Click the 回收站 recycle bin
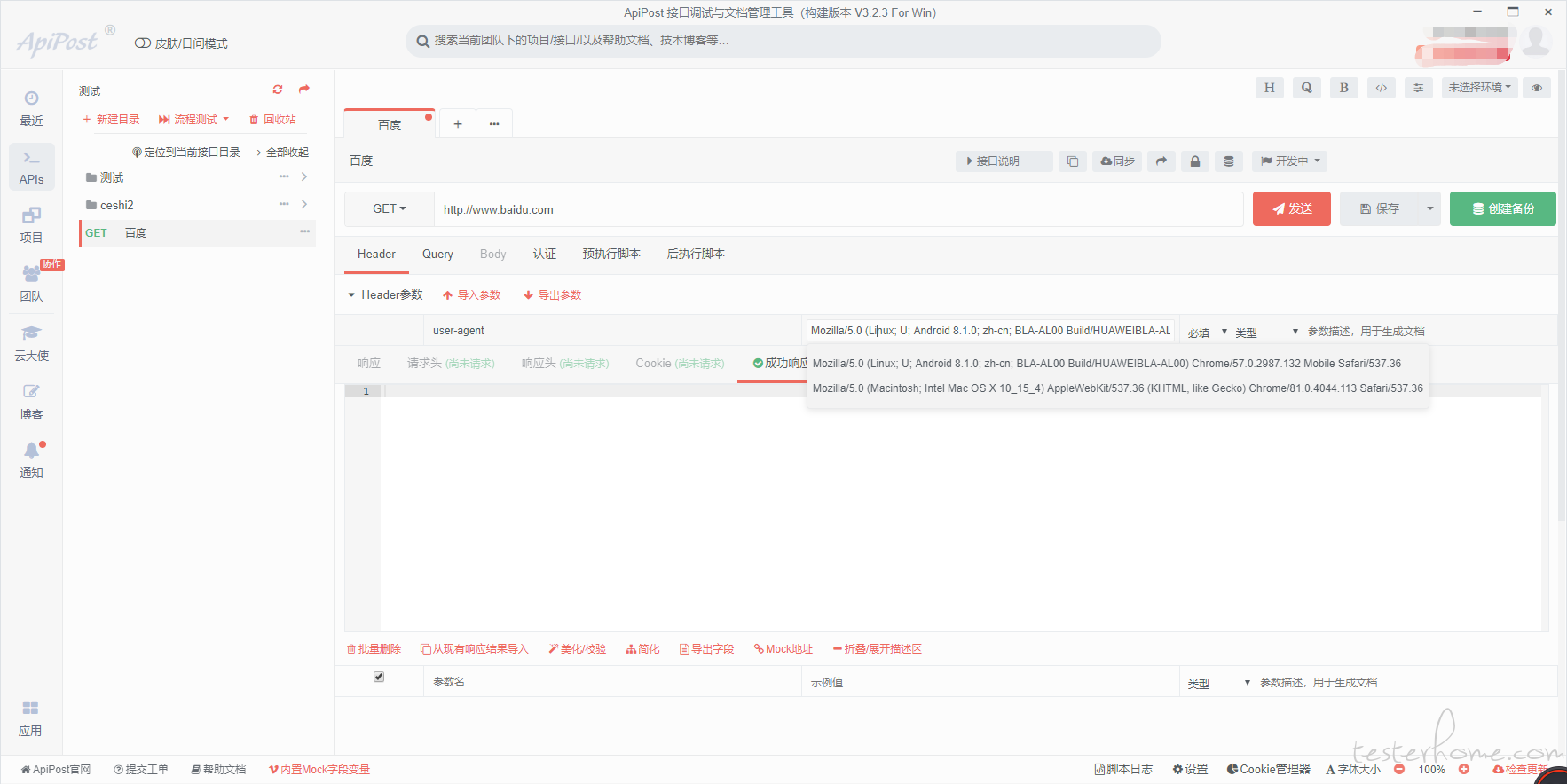1567x784 pixels. 272,120
